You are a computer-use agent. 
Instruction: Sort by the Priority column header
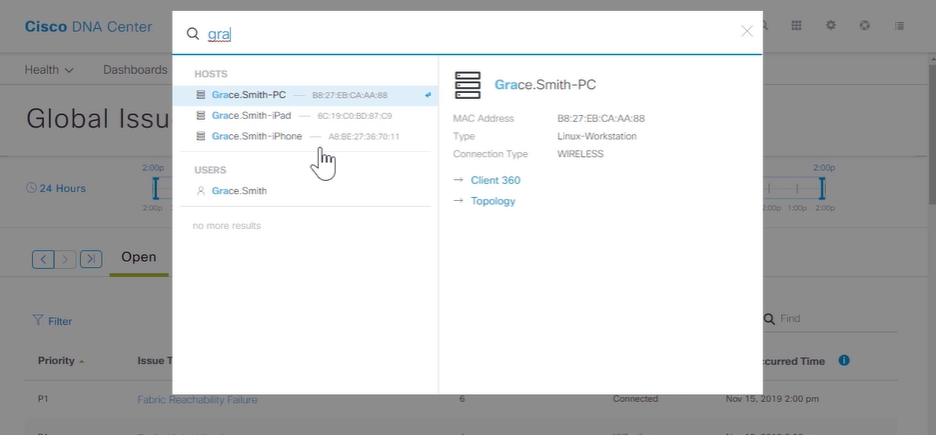point(61,361)
